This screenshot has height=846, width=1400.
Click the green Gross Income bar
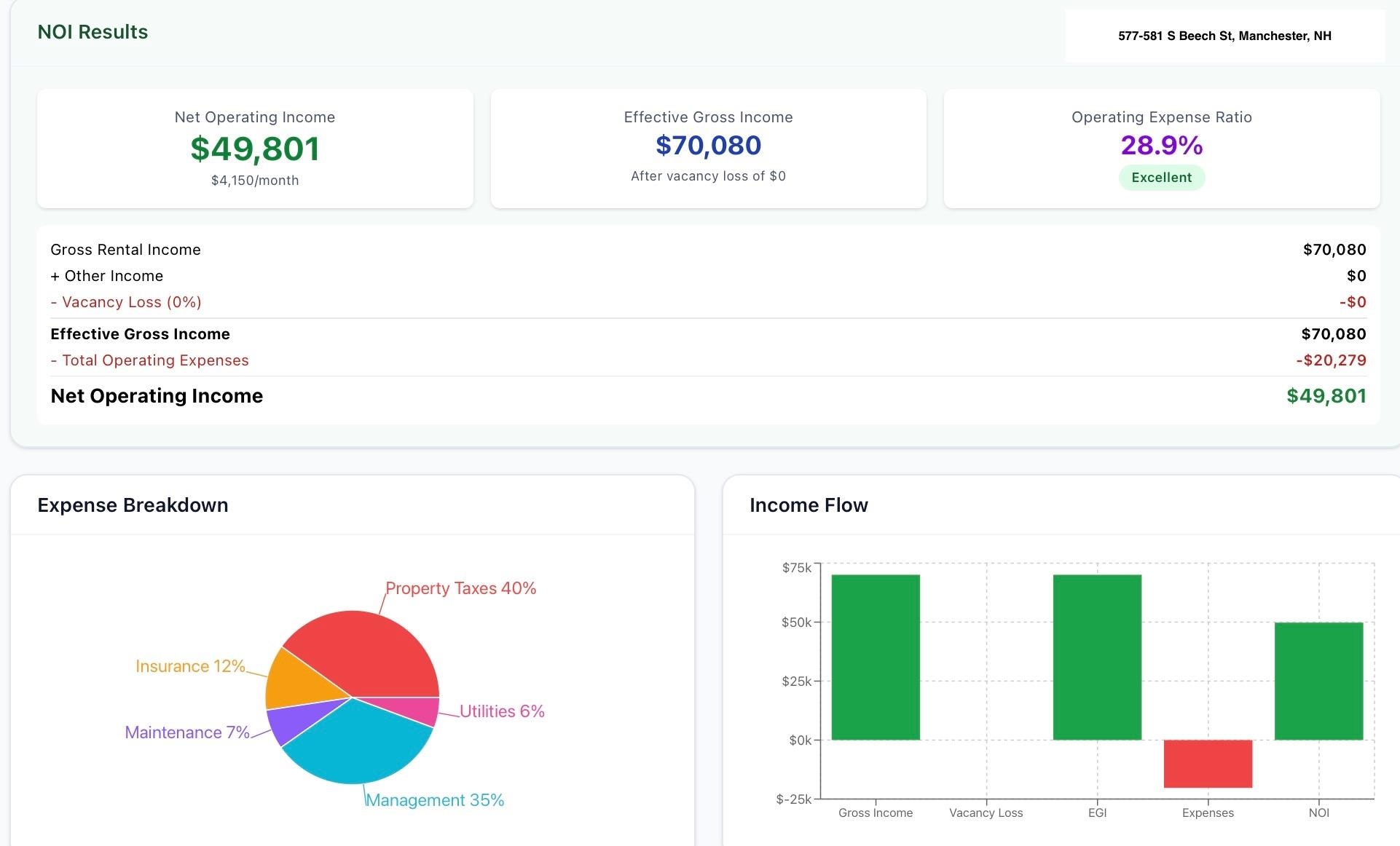pyautogui.click(x=876, y=657)
